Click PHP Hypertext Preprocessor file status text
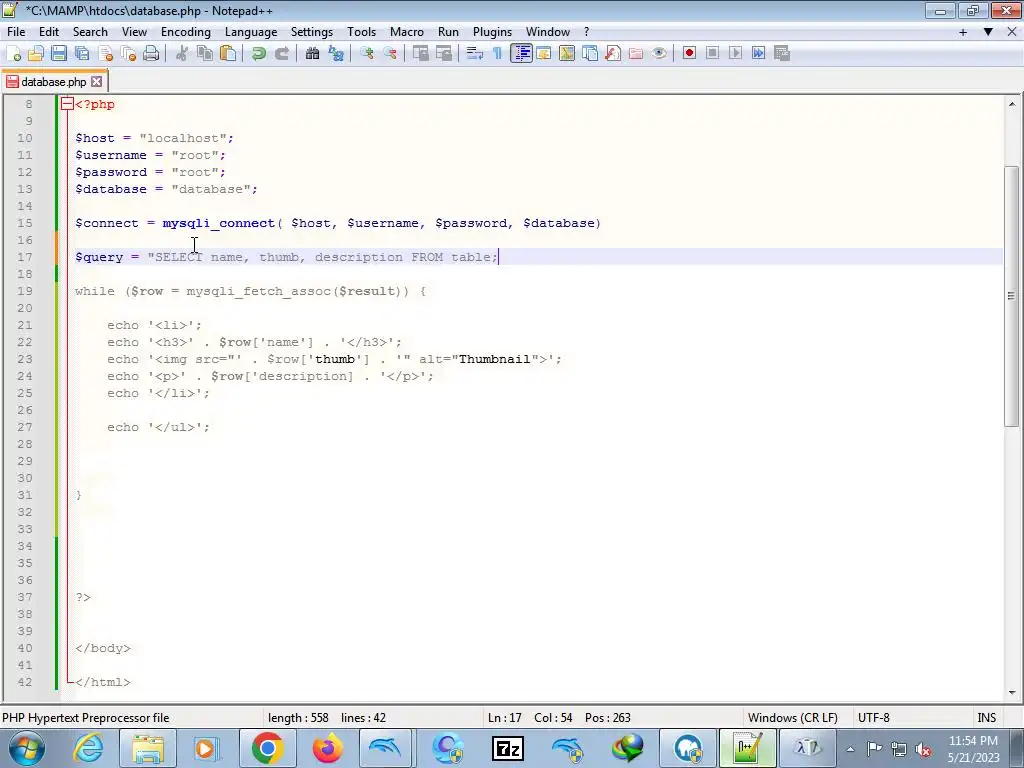 click(86, 718)
